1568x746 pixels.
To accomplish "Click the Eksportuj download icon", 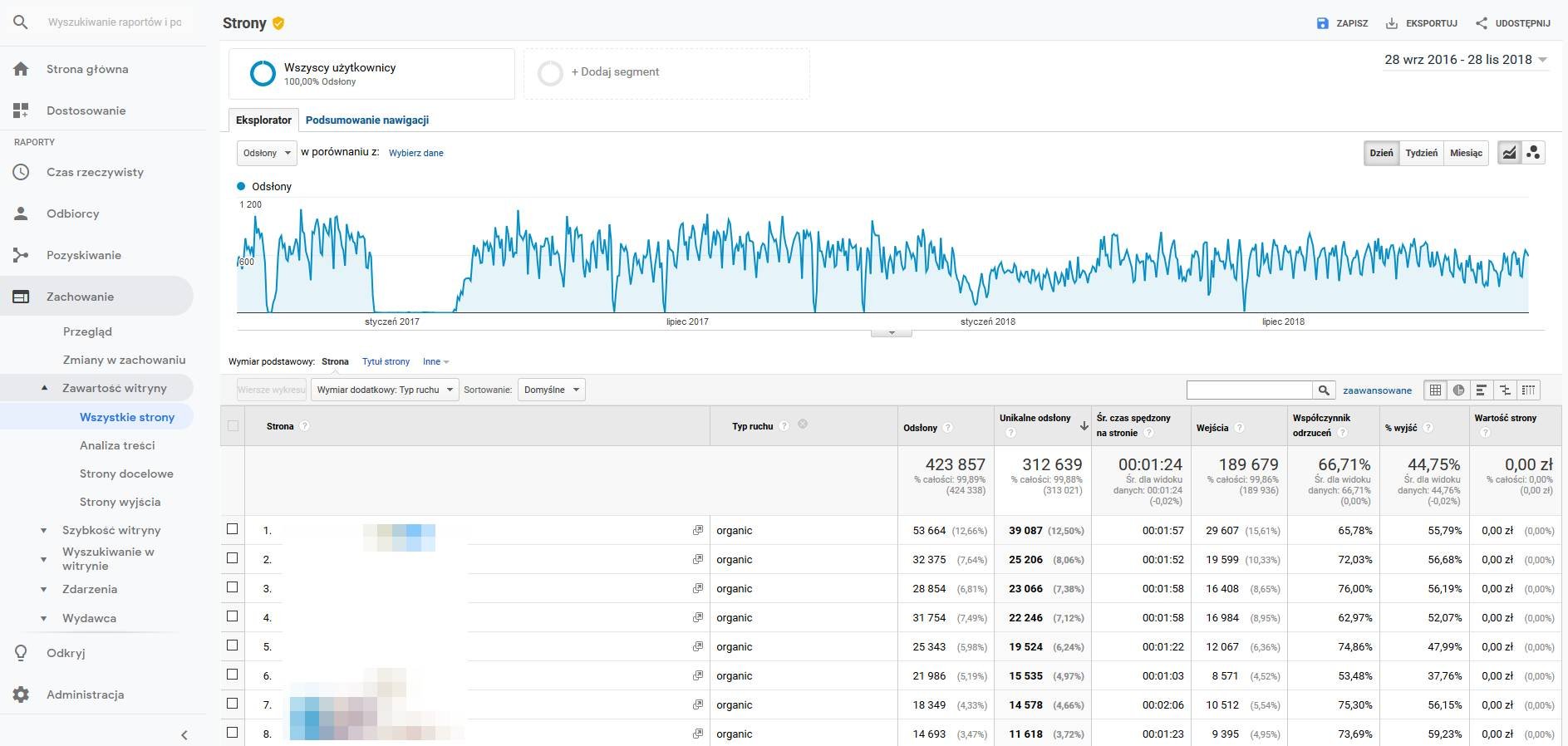I will coord(1392,23).
